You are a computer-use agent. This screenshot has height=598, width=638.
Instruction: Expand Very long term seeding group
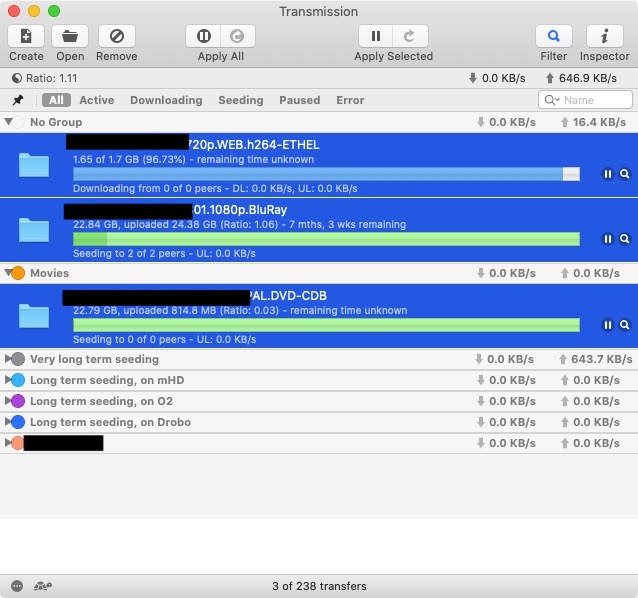pos(7,359)
